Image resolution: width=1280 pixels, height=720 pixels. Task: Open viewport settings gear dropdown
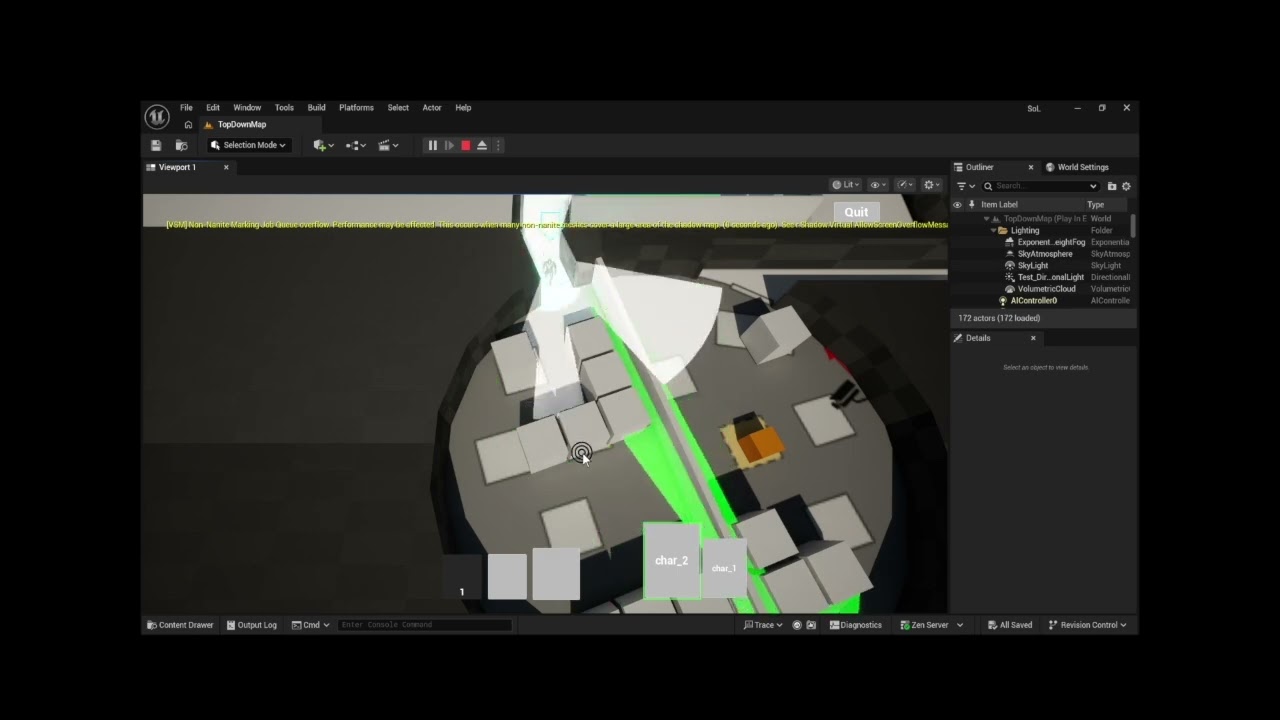click(932, 185)
